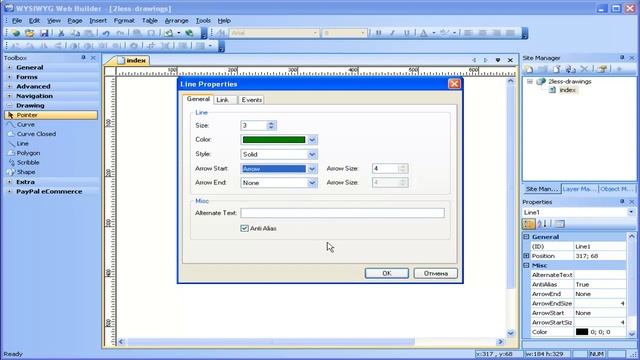Screen dimensions: 640x360
Task: Open the line Color dropdown arrow
Action: 312,140
